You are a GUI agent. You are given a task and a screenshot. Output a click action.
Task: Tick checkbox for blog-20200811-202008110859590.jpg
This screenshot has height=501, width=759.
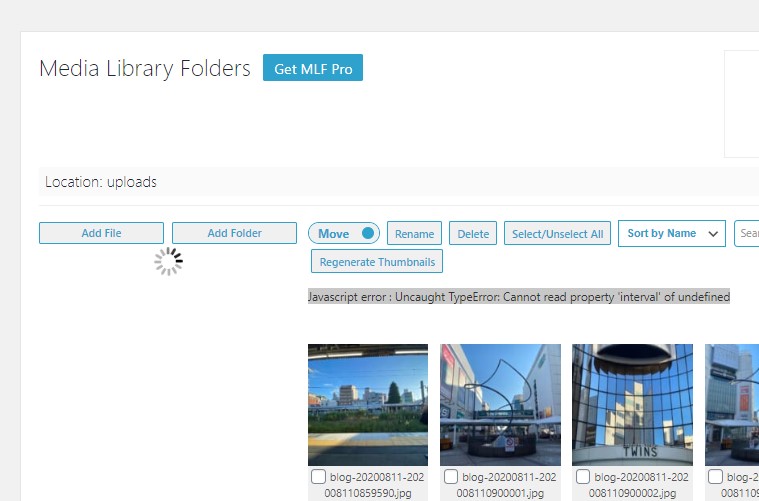(318, 477)
